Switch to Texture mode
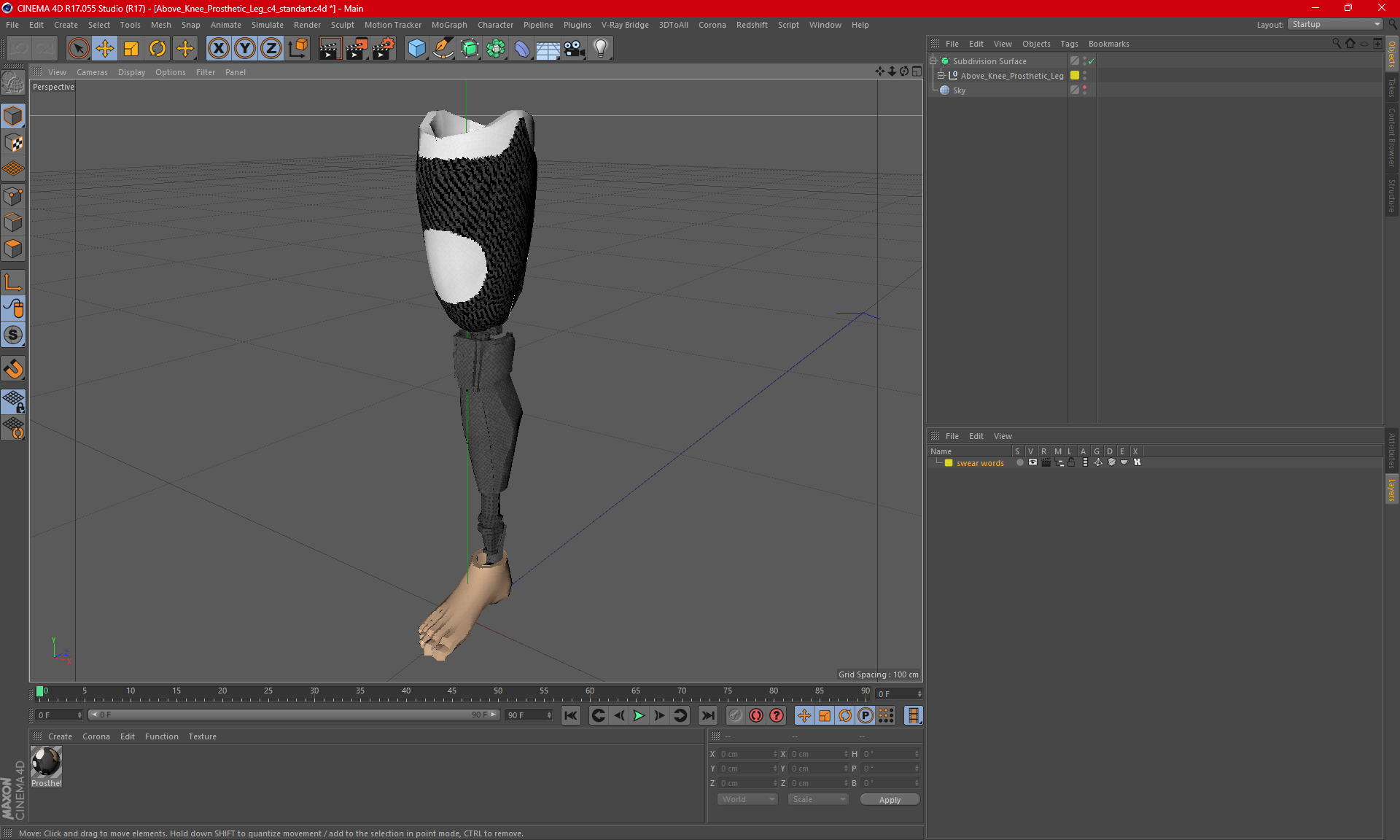Screen dimensions: 1400x840 click(13, 143)
